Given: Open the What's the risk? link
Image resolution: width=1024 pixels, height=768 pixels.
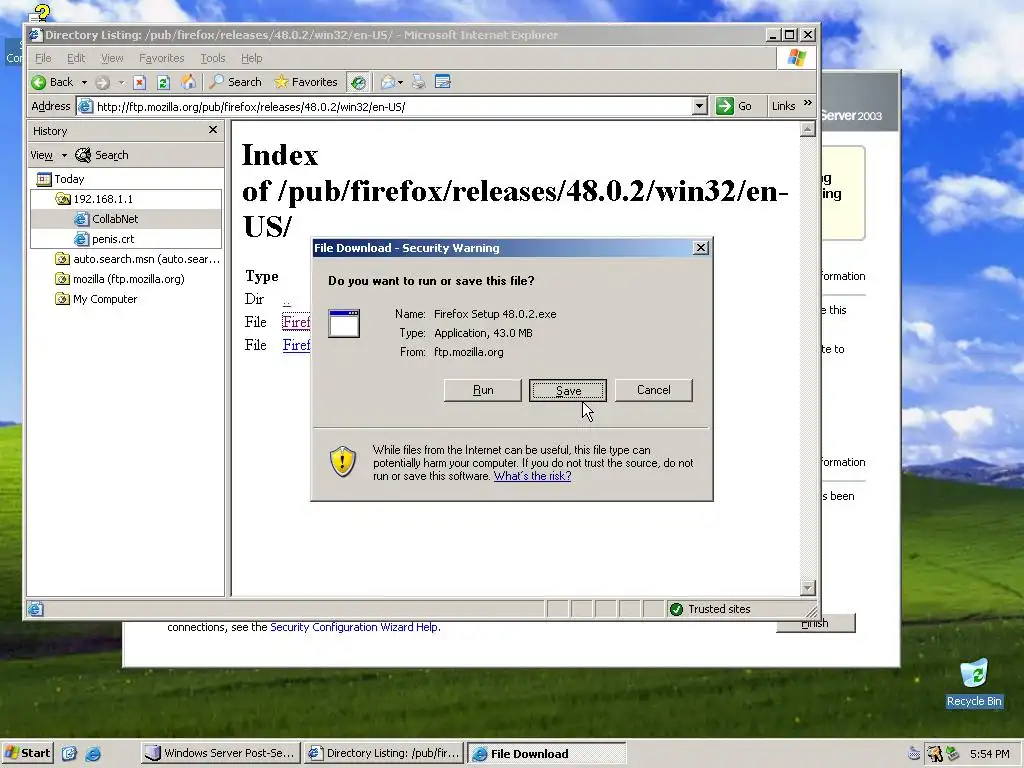Looking at the screenshot, I should [x=532, y=476].
